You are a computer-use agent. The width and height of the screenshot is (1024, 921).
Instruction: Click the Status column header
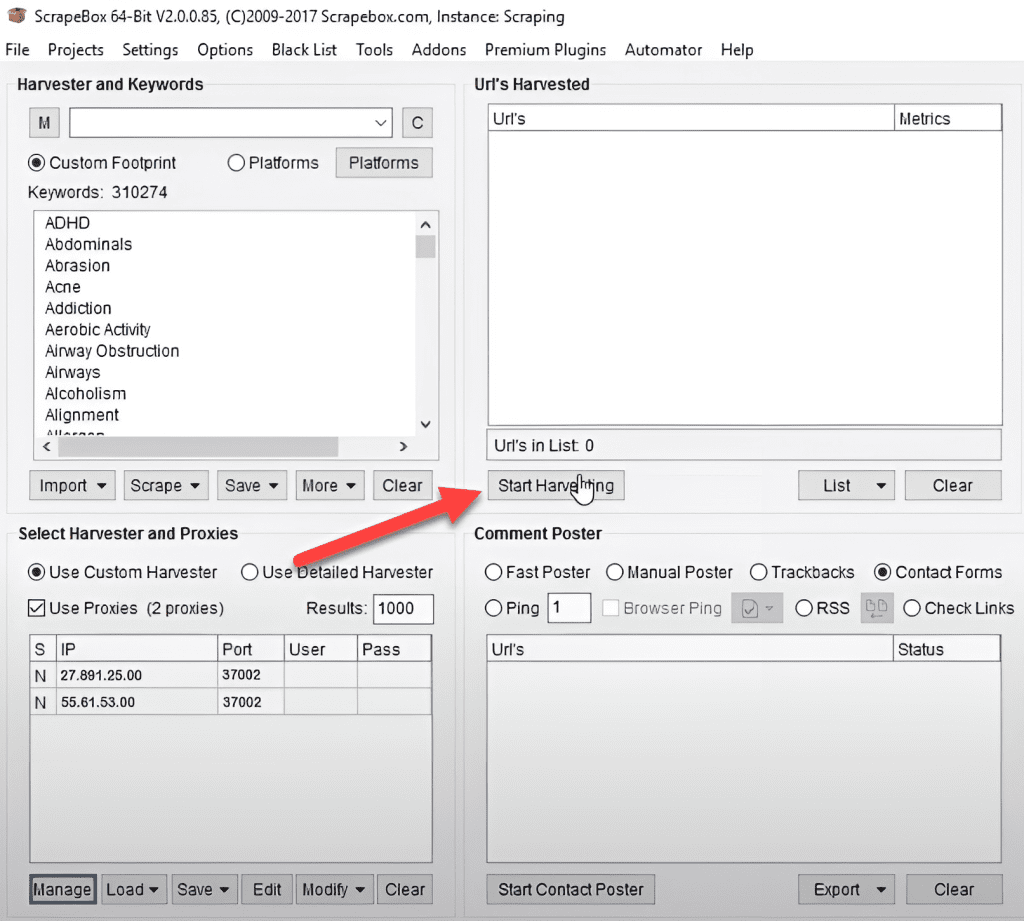947,649
